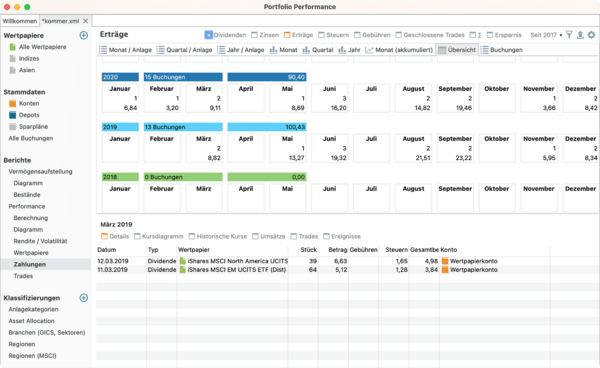The image size is (600, 368).
Task: Open Asset Allocation classification
Action: point(31,321)
